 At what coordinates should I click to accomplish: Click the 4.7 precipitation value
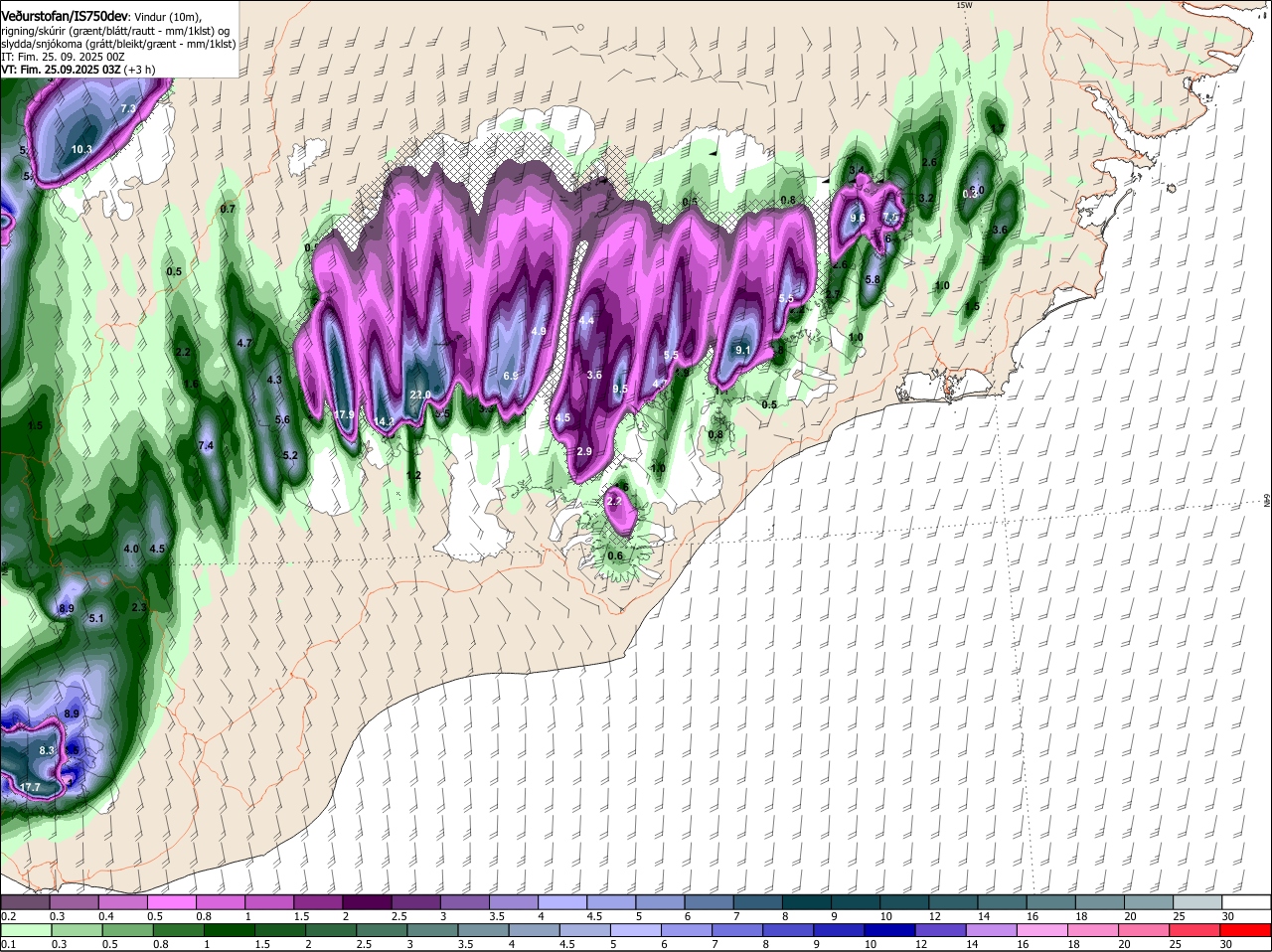(244, 343)
